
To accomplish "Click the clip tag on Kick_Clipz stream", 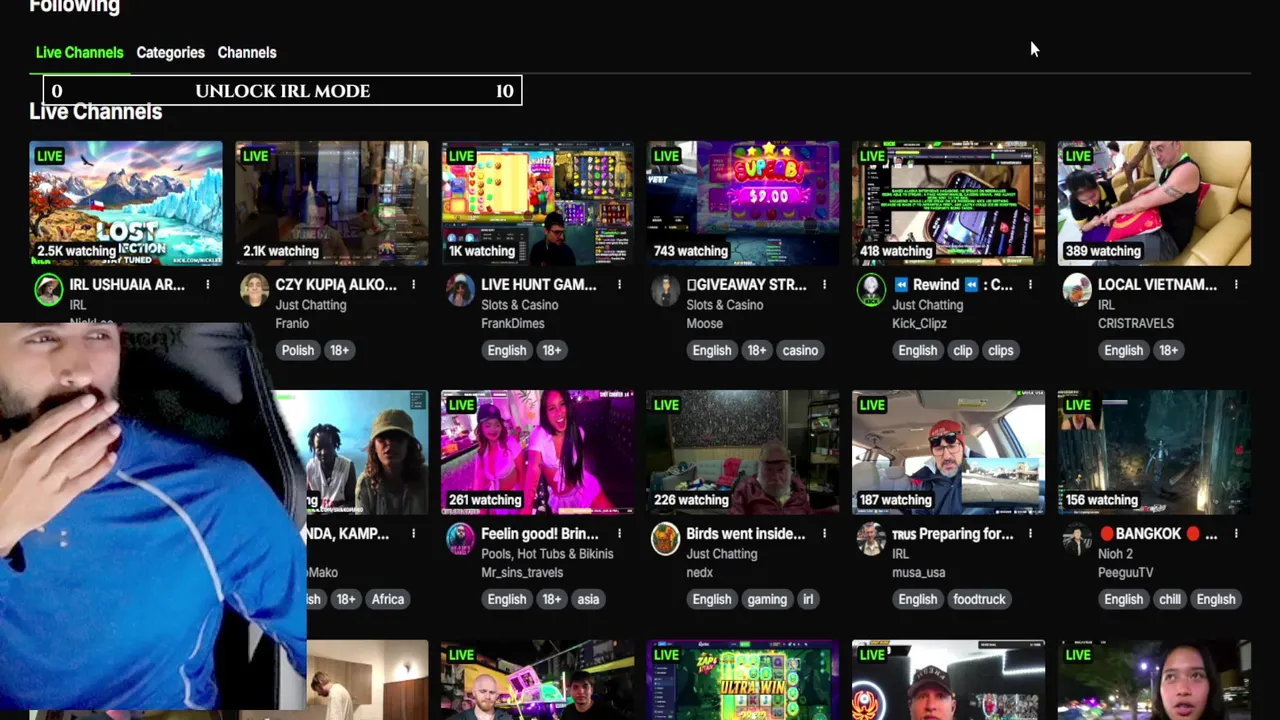I will [963, 350].
